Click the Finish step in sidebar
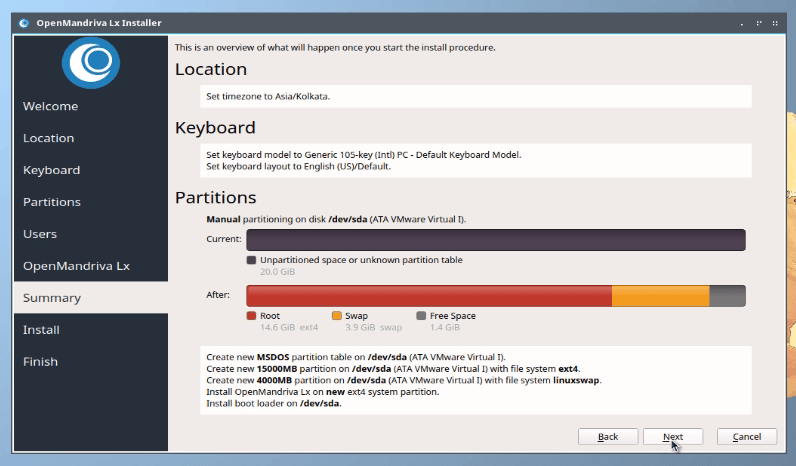The image size is (796, 466). (x=40, y=362)
